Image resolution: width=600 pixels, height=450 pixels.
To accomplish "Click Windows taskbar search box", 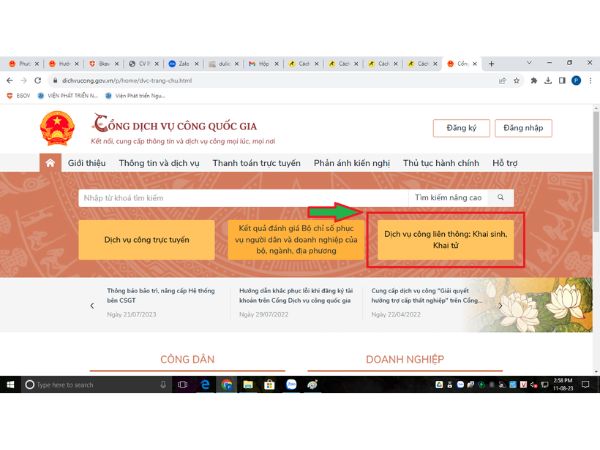I will tap(96, 385).
